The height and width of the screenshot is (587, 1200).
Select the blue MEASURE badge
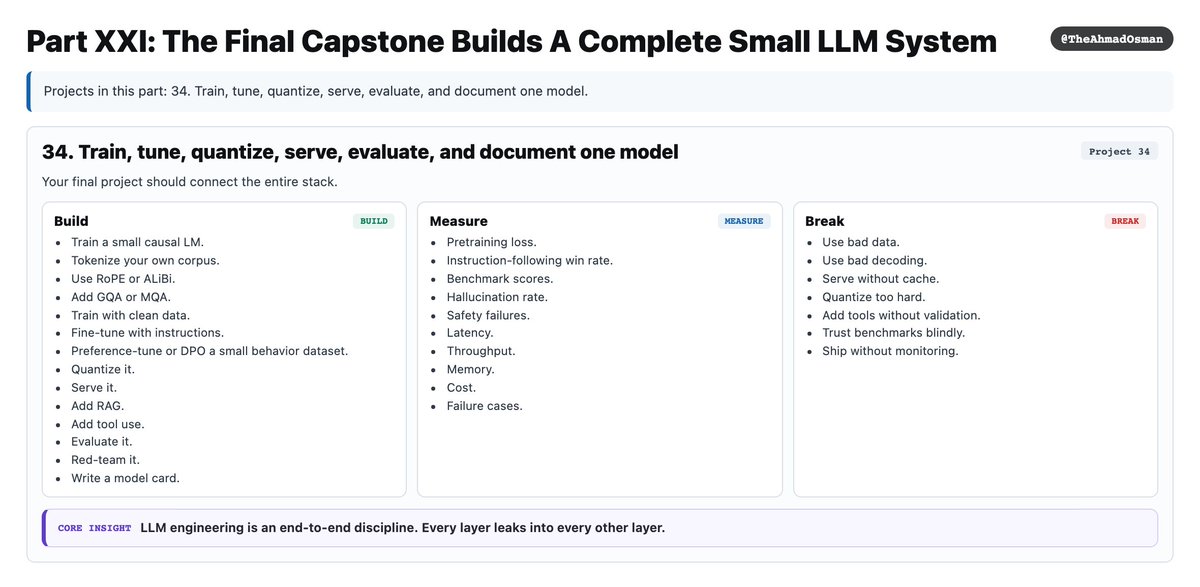(x=744, y=221)
